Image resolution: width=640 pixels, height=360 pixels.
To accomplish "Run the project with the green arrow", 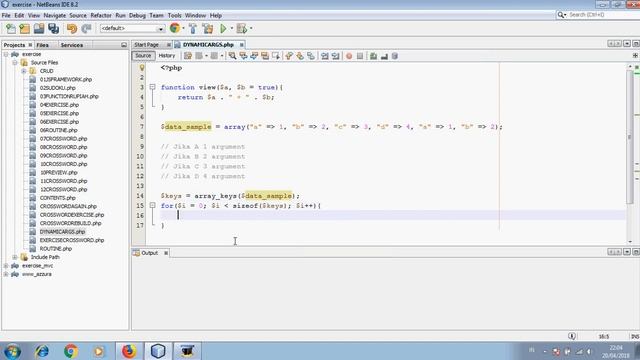I will click(x=223, y=28).
